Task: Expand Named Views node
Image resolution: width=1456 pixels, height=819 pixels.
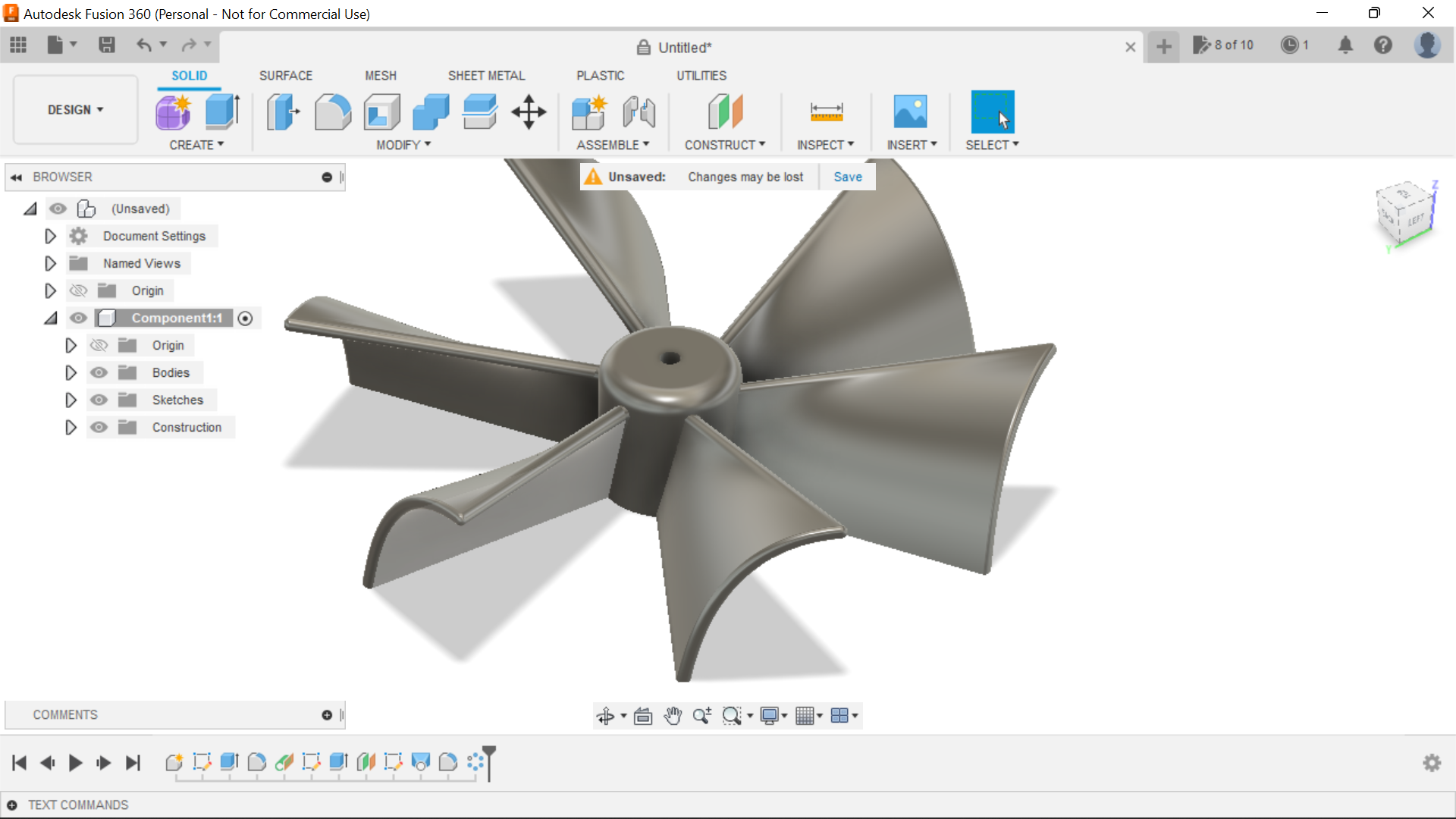Action: point(50,263)
